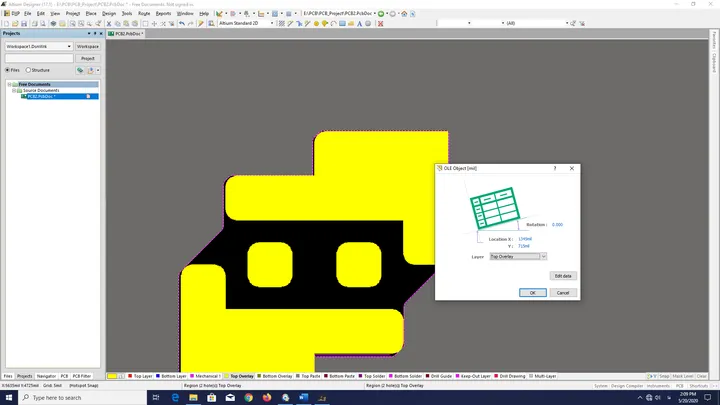Click the Workspace button
Image resolution: width=720 pixels, height=405 pixels.
click(88, 46)
